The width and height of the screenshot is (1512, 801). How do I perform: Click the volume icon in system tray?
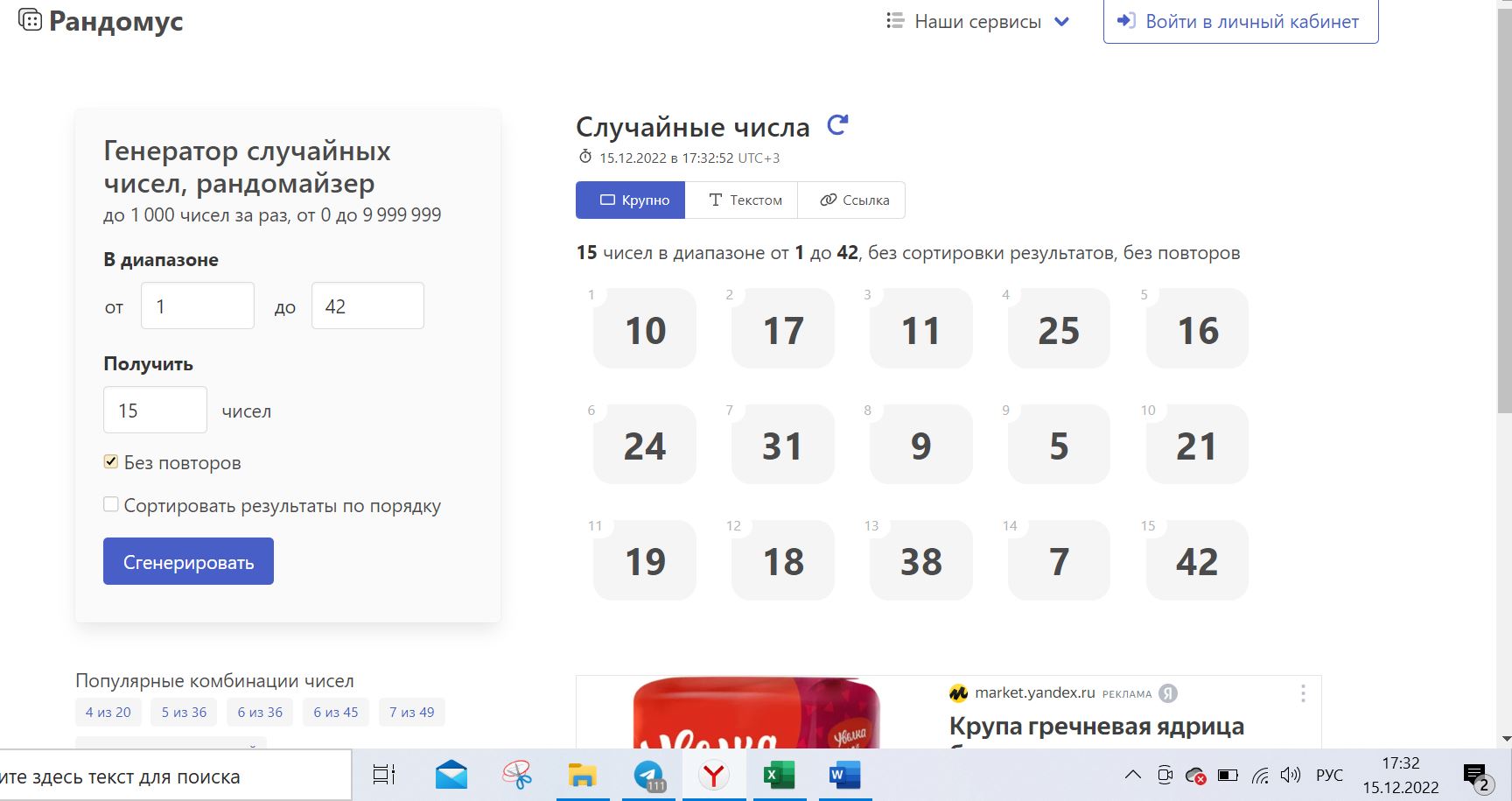[1290, 776]
